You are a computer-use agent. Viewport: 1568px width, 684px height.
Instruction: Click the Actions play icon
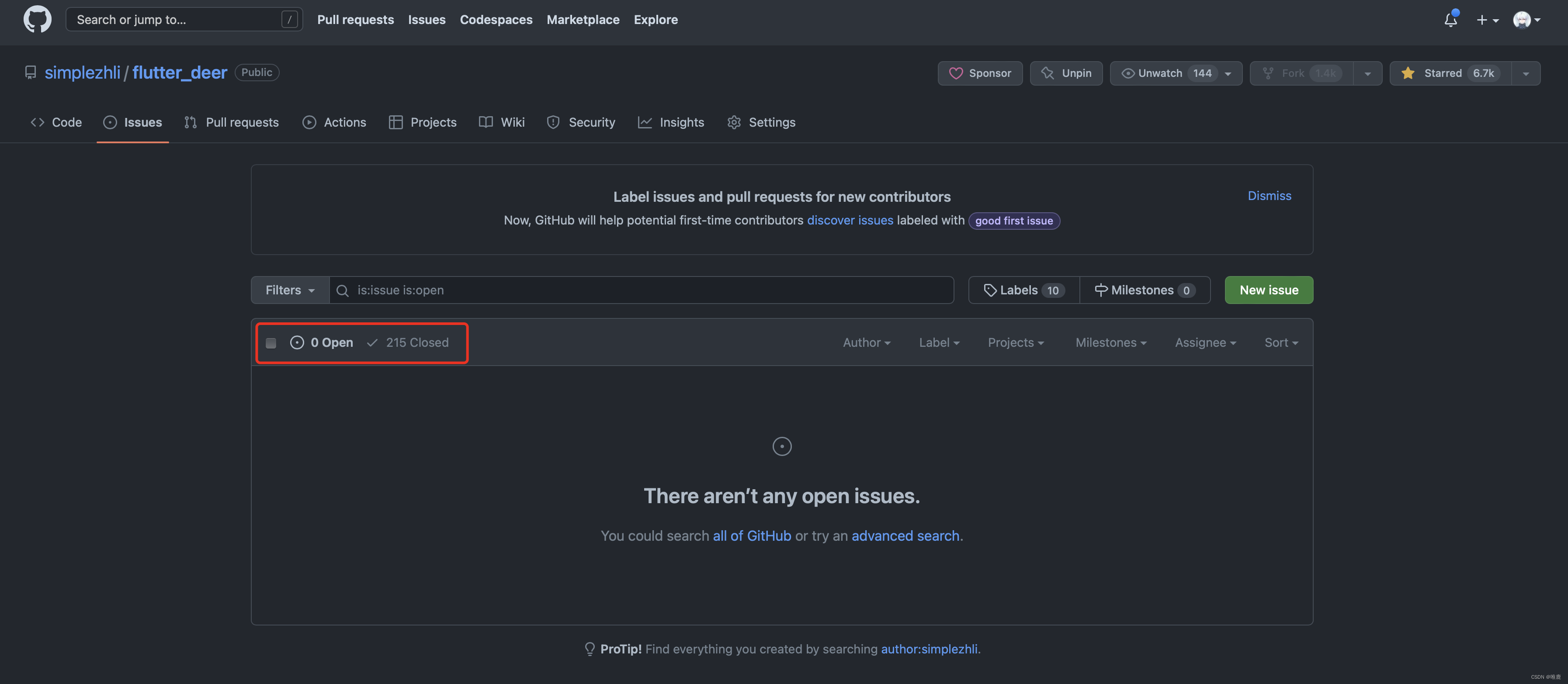point(308,122)
